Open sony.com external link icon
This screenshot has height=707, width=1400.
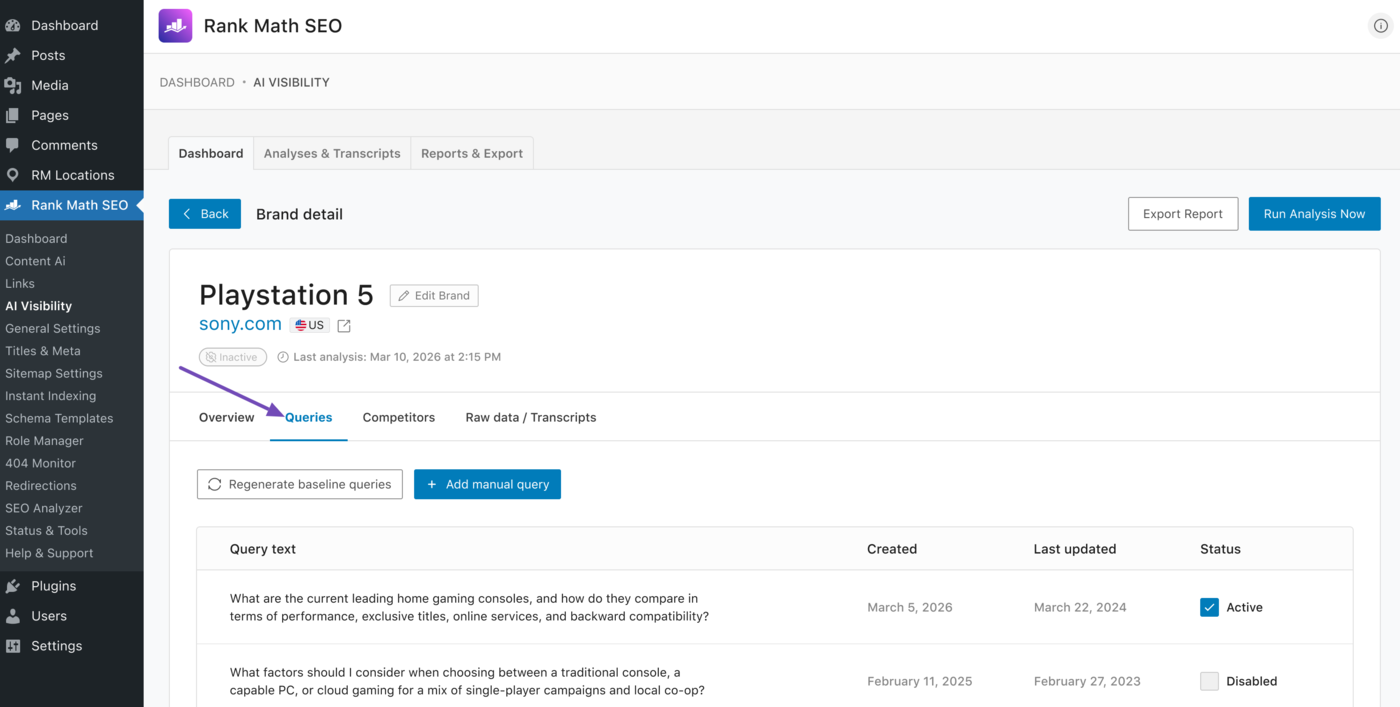tap(344, 326)
